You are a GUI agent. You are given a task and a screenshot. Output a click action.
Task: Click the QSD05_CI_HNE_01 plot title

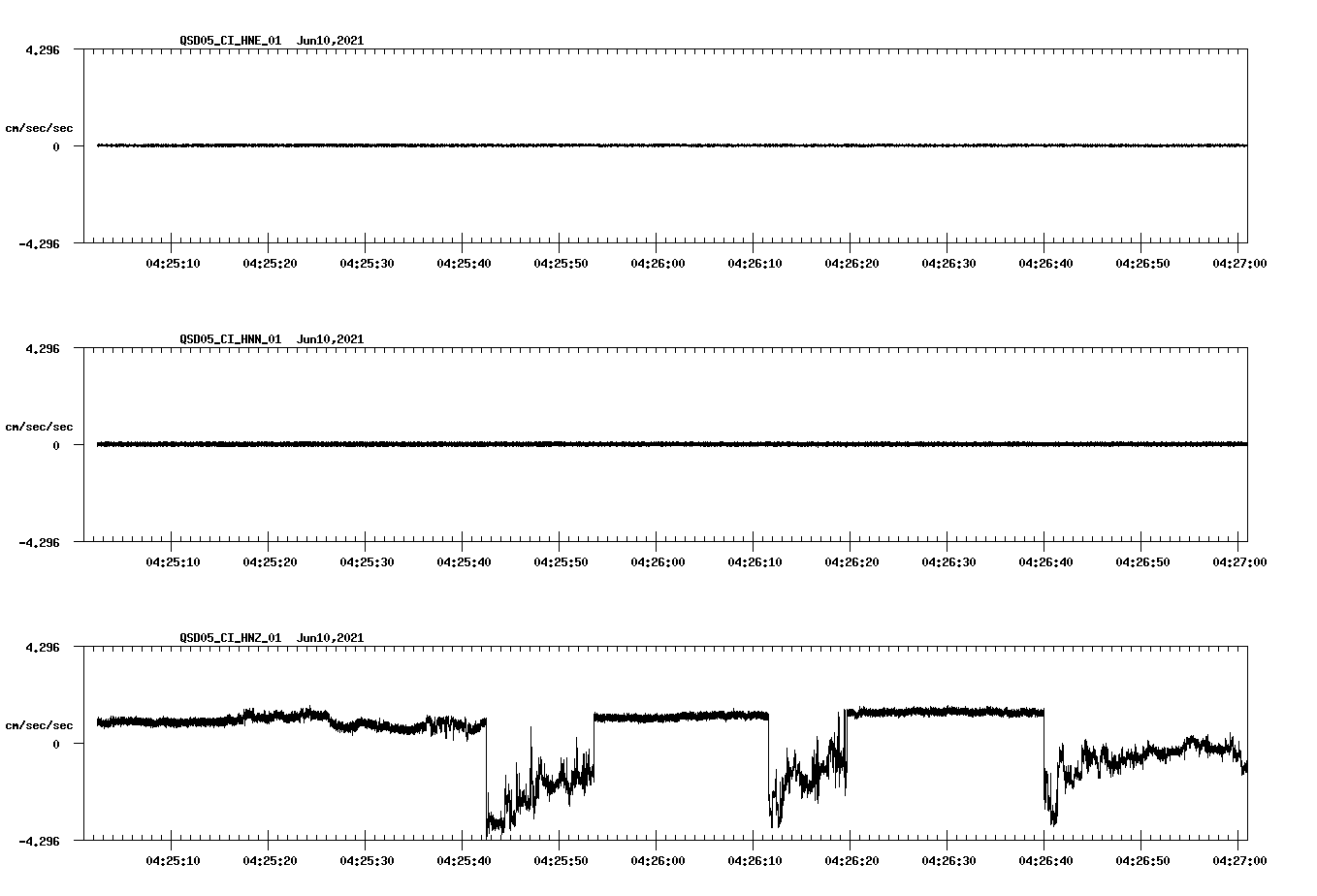click(x=272, y=41)
